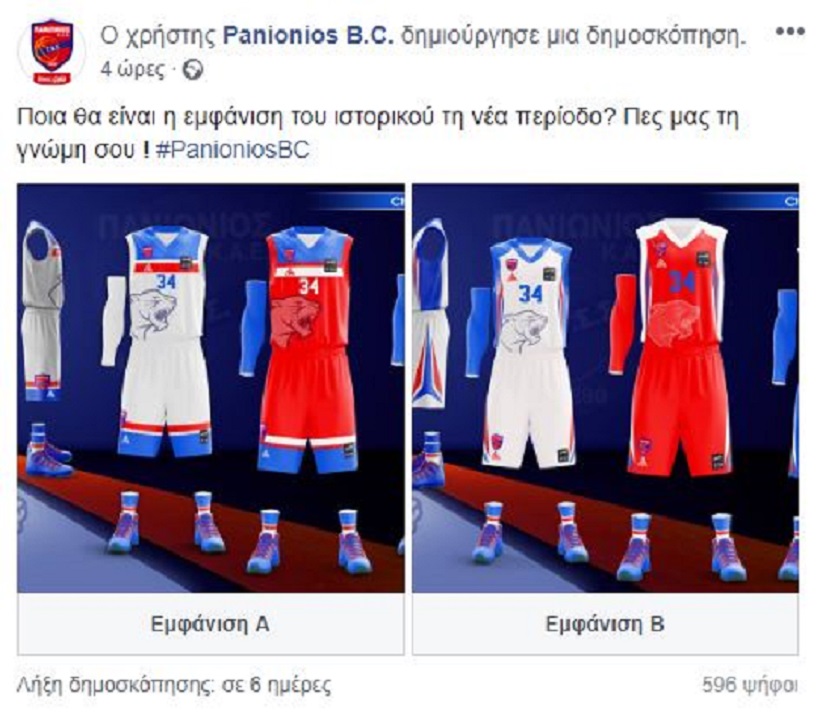The image size is (820, 713).
Task: Click the red arm sleeve in option B image
Action: tap(622, 325)
